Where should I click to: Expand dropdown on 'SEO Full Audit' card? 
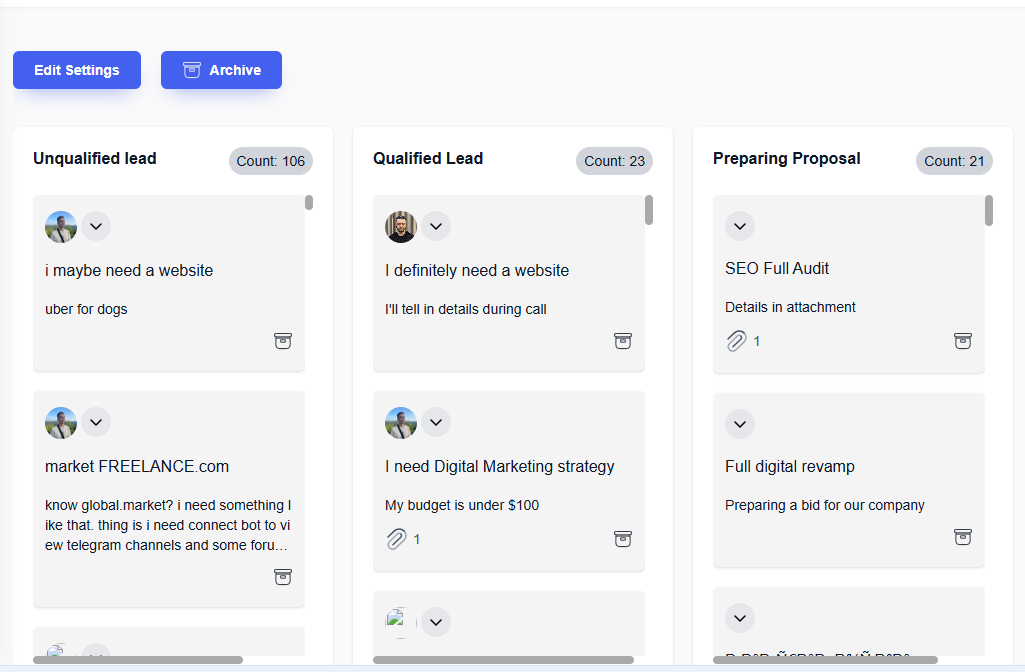point(740,226)
